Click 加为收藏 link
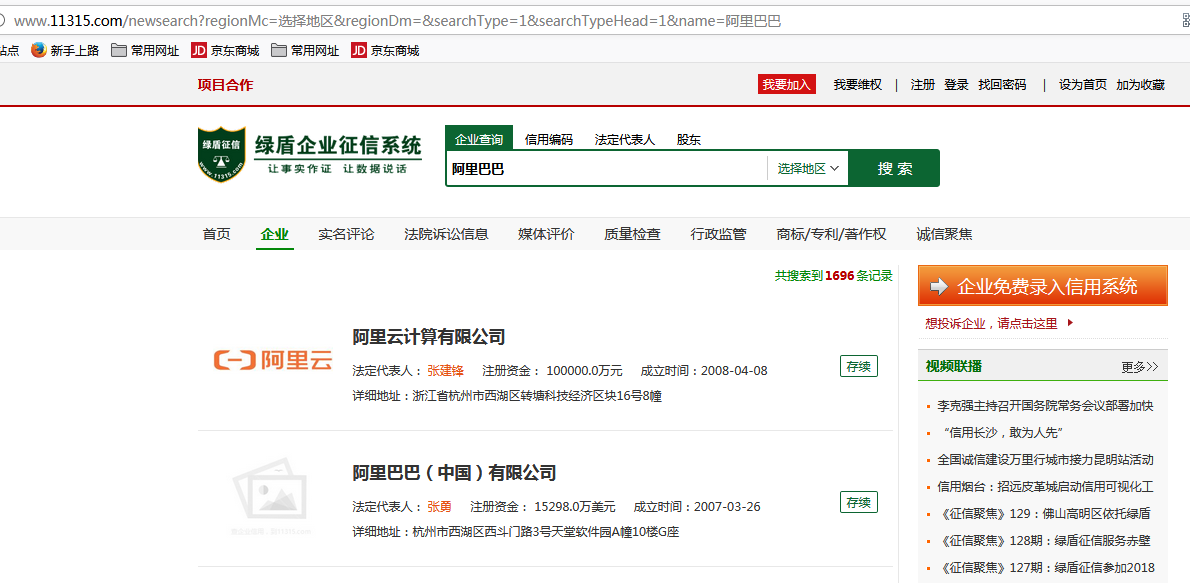1190x583 pixels. pos(1140,85)
